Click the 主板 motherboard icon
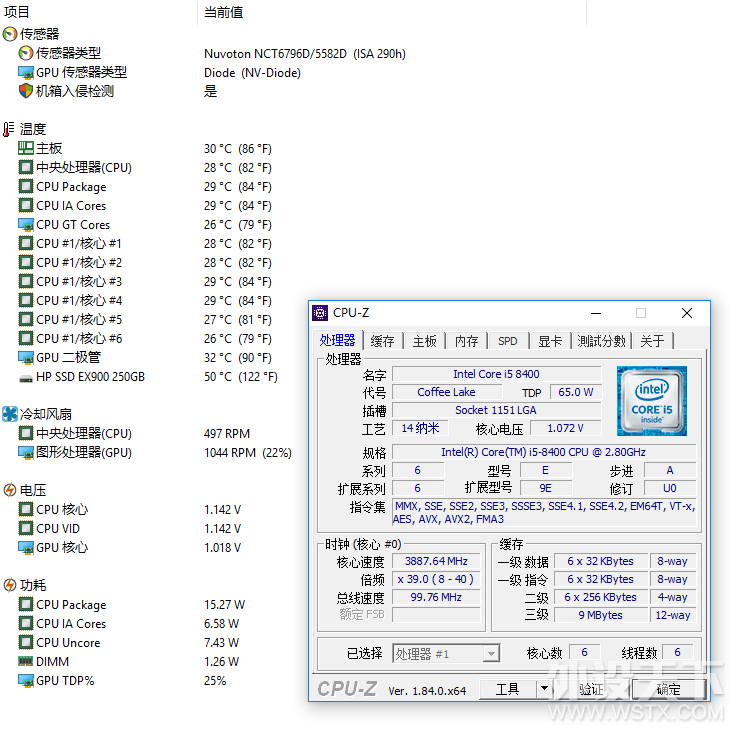 click(26, 148)
